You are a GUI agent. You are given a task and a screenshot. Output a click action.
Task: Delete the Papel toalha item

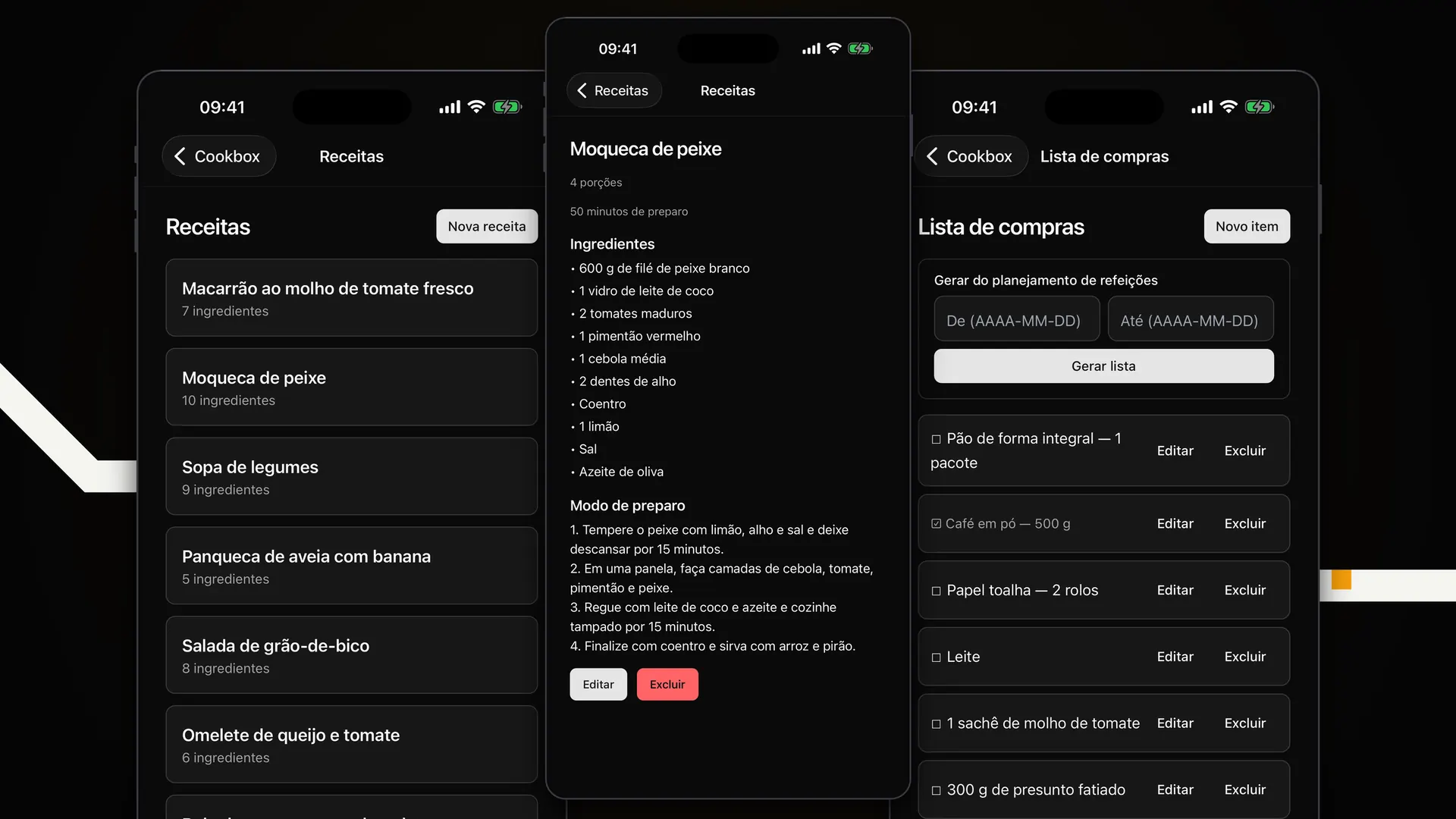point(1244,590)
